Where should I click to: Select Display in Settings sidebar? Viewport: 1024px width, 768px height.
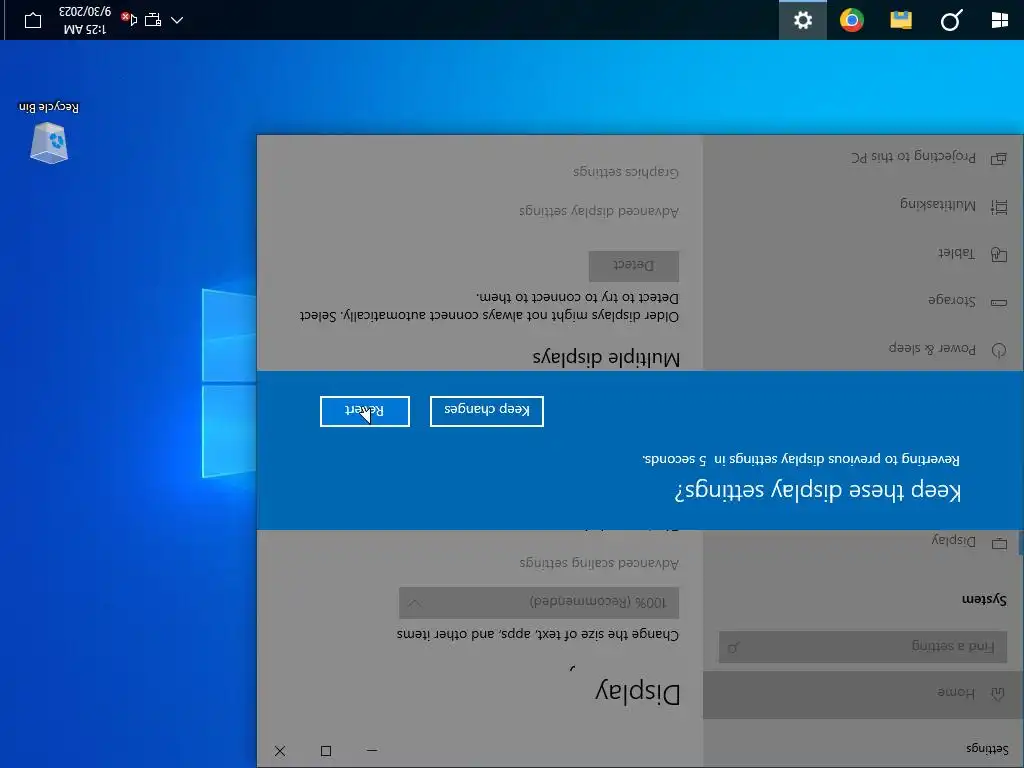pos(863,541)
